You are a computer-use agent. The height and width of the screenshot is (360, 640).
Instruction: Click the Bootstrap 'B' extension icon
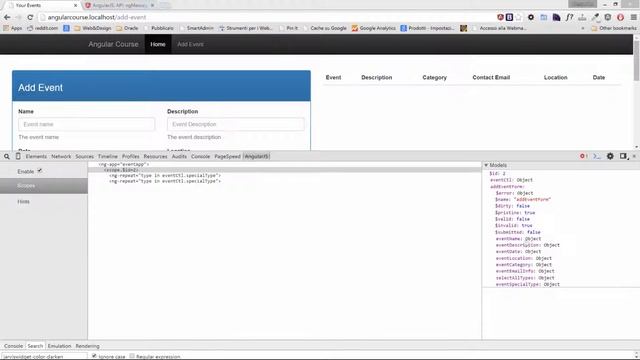coord(509,17)
